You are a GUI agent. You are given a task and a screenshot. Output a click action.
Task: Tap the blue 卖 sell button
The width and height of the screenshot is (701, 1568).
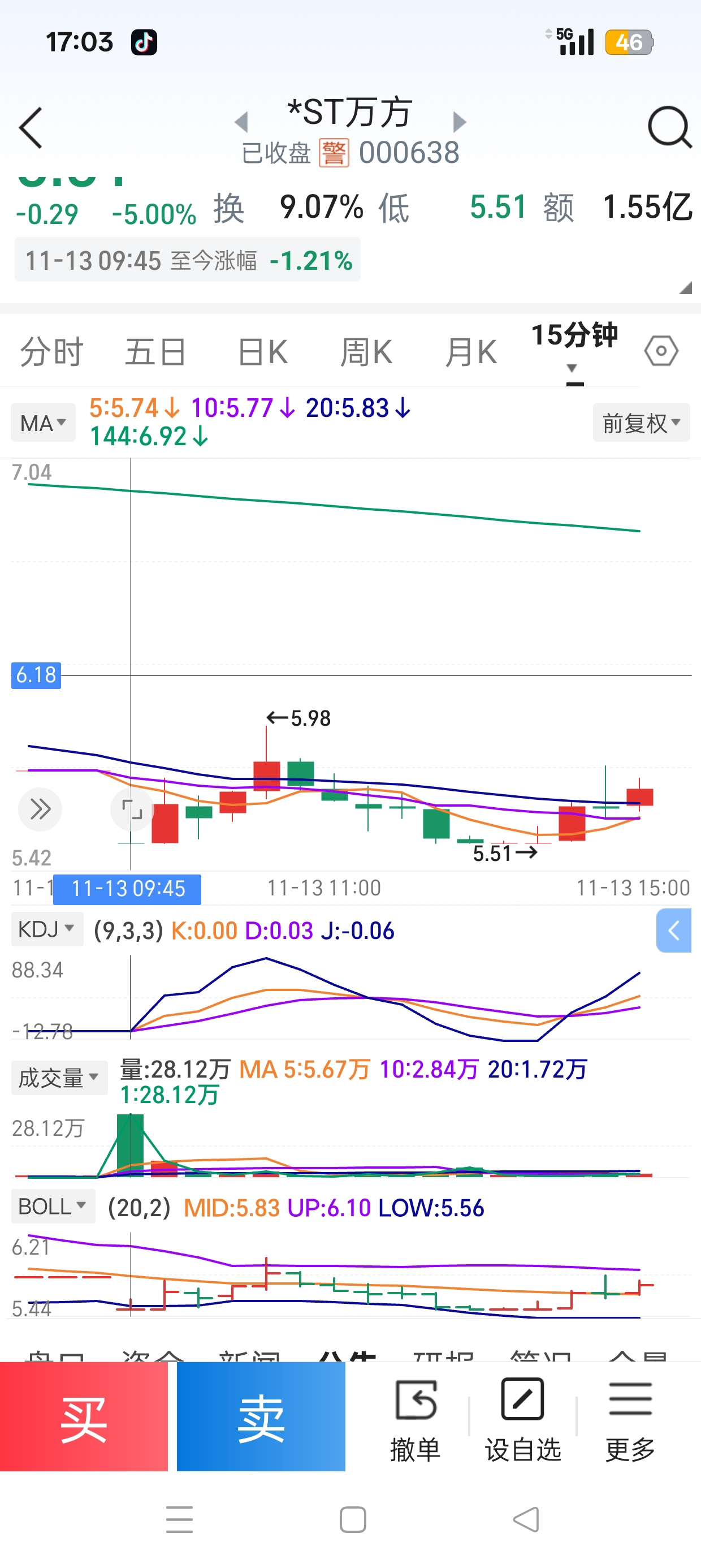click(x=261, y=1416)
